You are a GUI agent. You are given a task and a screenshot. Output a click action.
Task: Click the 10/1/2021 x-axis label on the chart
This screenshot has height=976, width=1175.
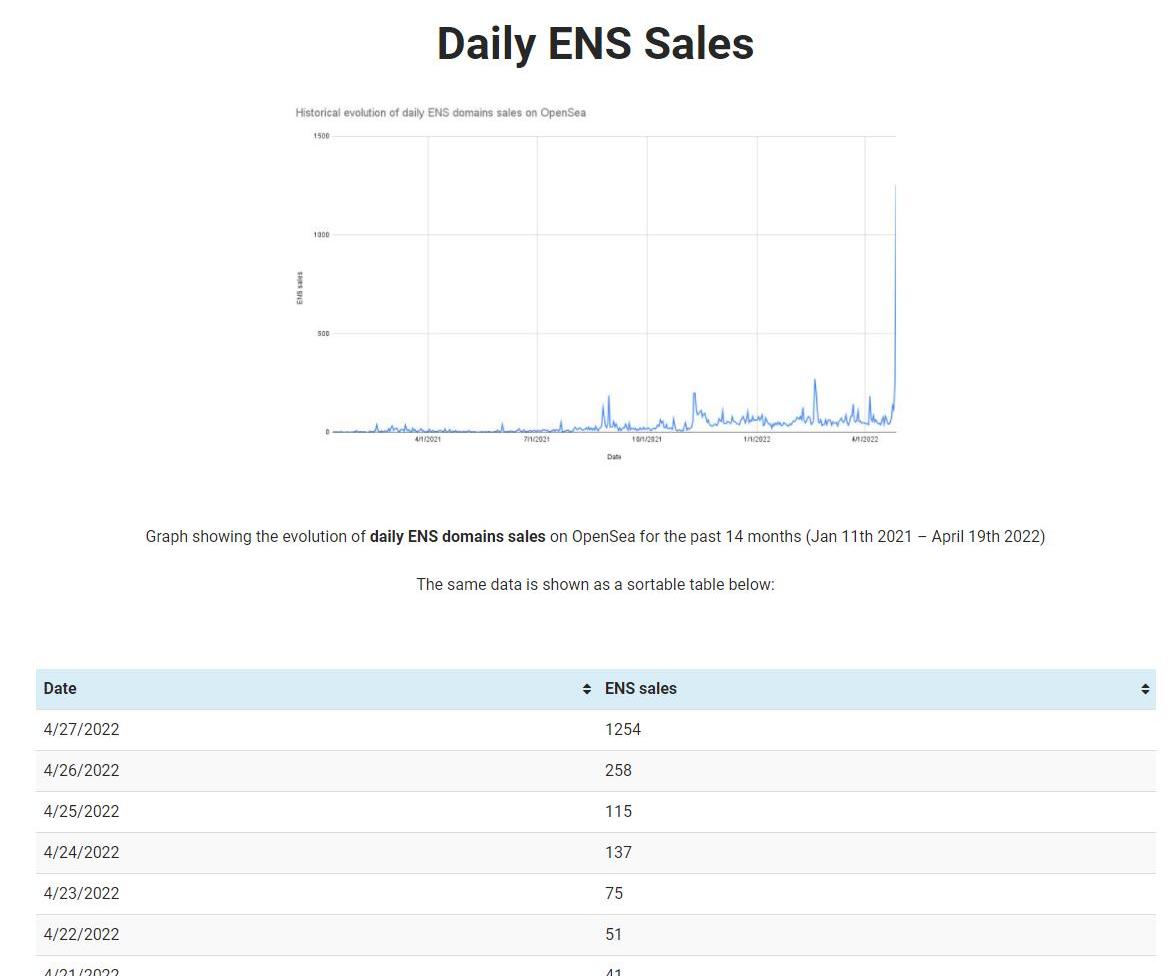[x=647, y=440]
